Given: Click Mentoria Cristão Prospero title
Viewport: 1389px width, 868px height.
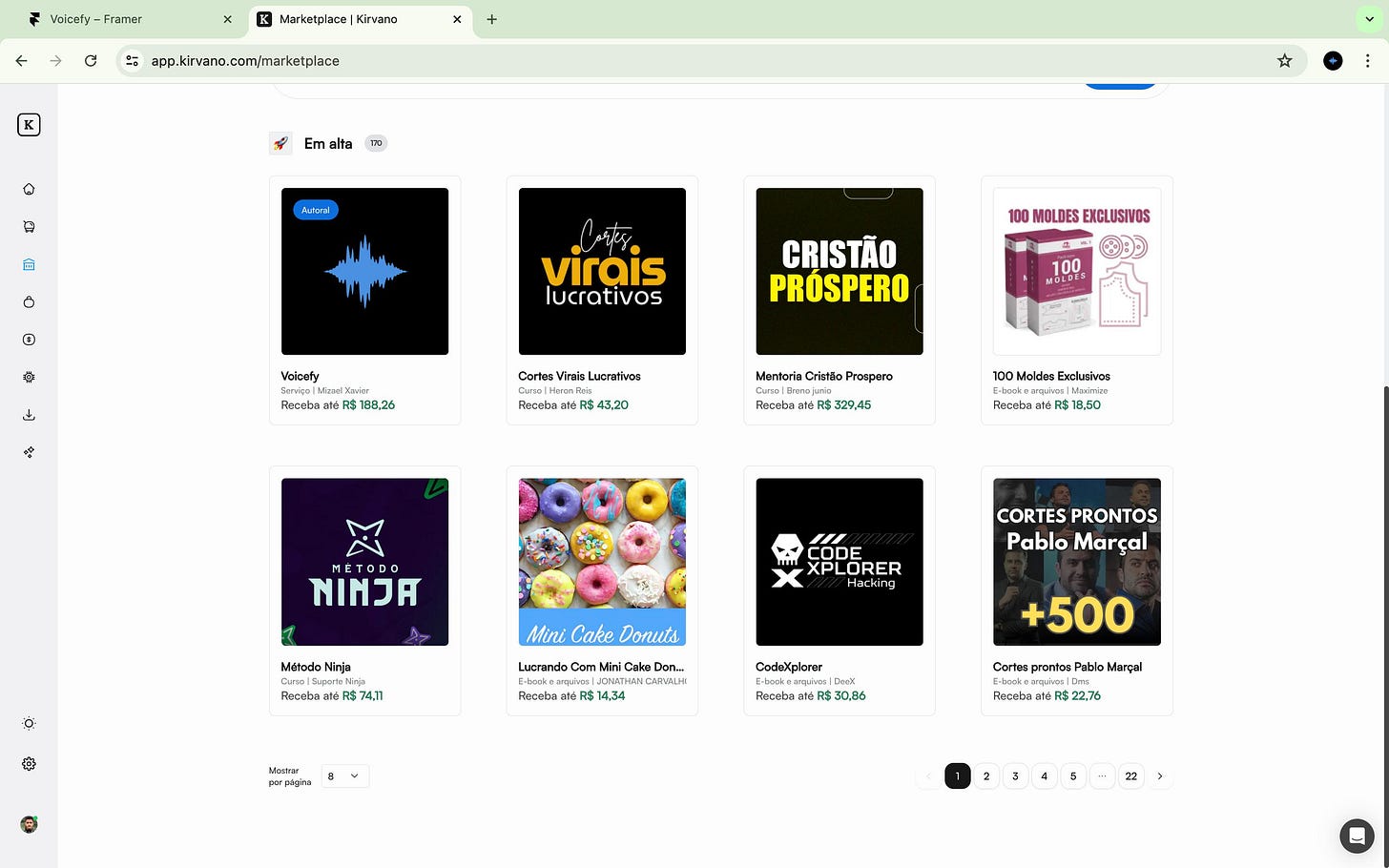Looking at the screenshot, I should [824, 376].
